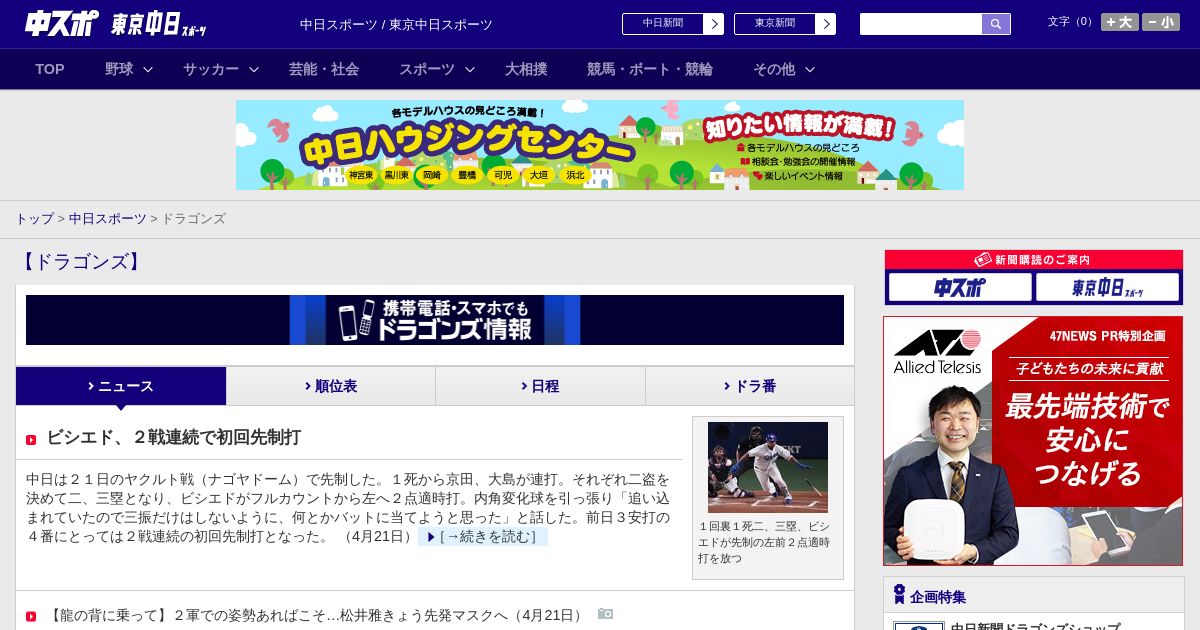
Task: Click 東京中日スポーツ subscription button in sidebar
Action: tap(1107, 287)
